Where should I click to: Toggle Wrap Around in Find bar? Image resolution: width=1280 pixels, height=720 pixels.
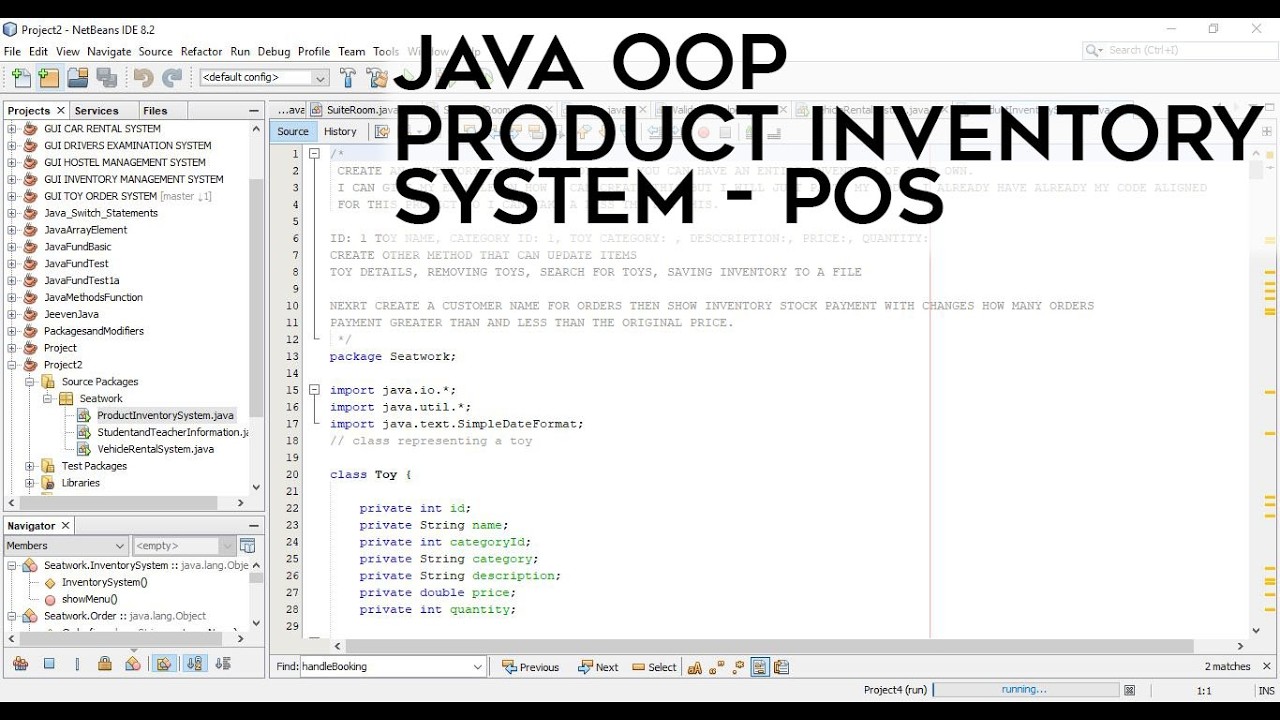click(x=781, y=667)
